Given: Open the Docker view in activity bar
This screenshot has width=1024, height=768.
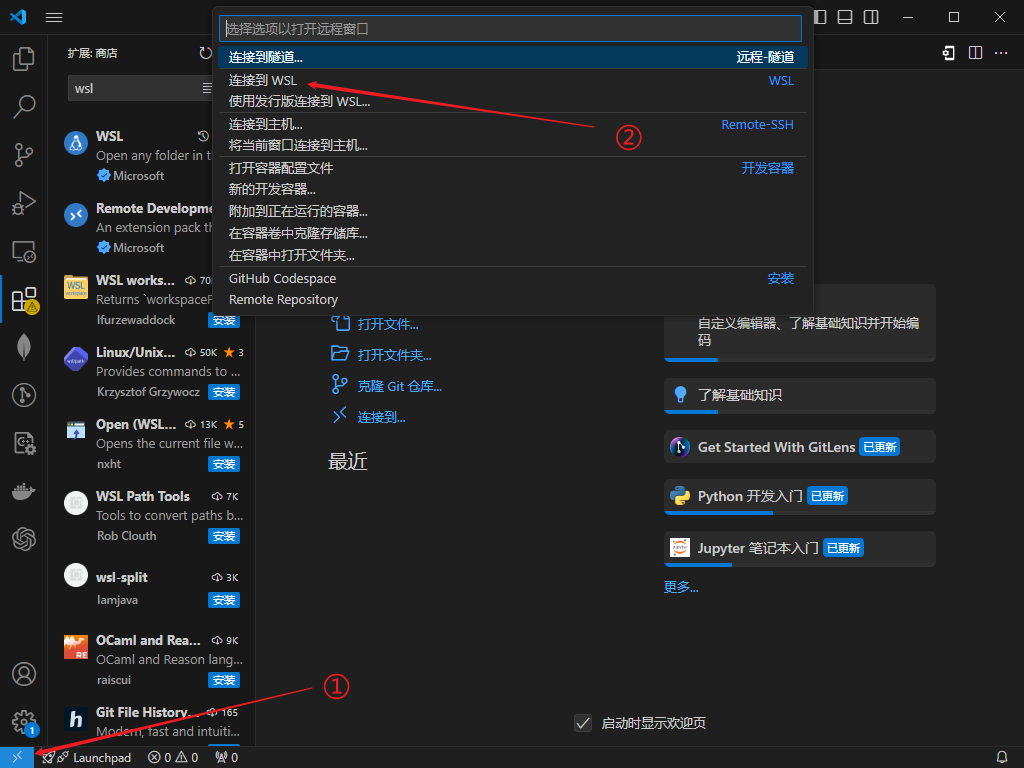Looking at the screenshot, I should pyautogui.click(x=23, y=492).
